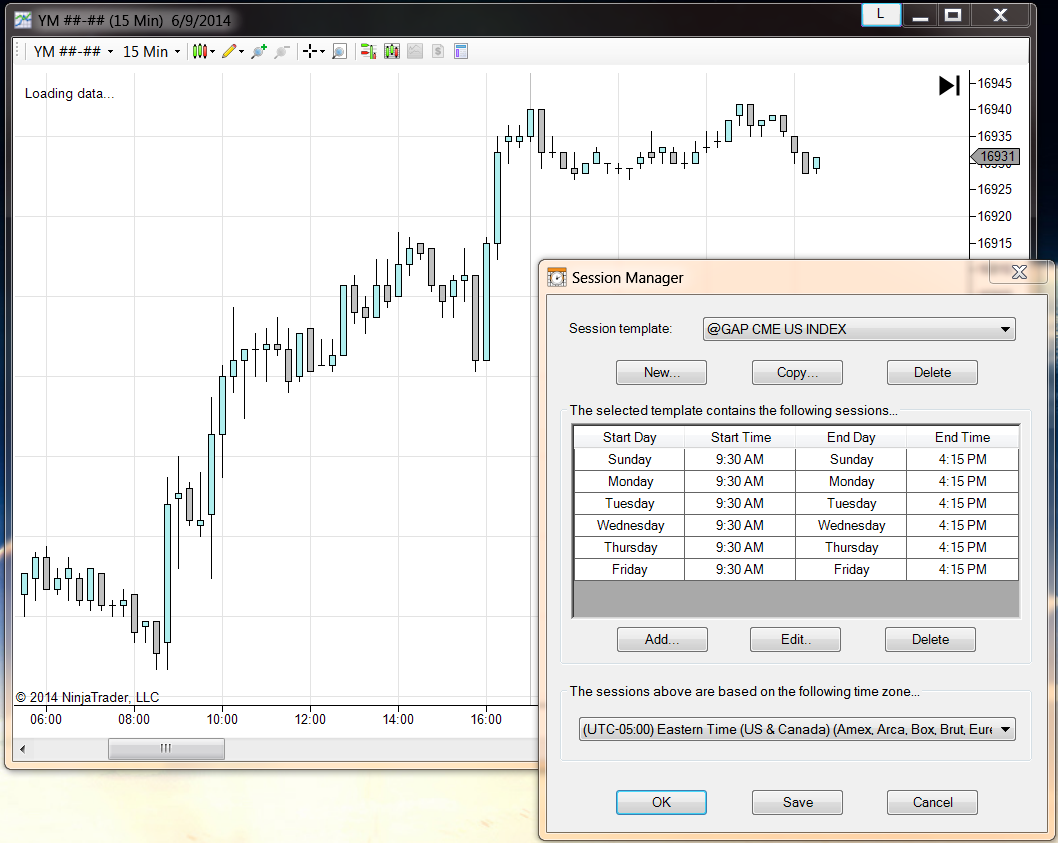
Task: Open the indicators candlestick icon
Action: (391, 51)
